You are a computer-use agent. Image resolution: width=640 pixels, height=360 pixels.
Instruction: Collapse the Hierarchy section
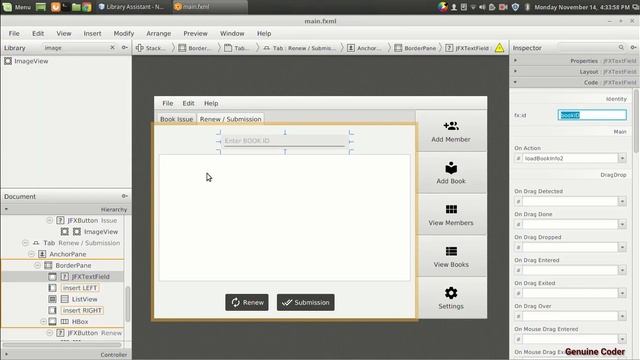(x=6, y=209)
